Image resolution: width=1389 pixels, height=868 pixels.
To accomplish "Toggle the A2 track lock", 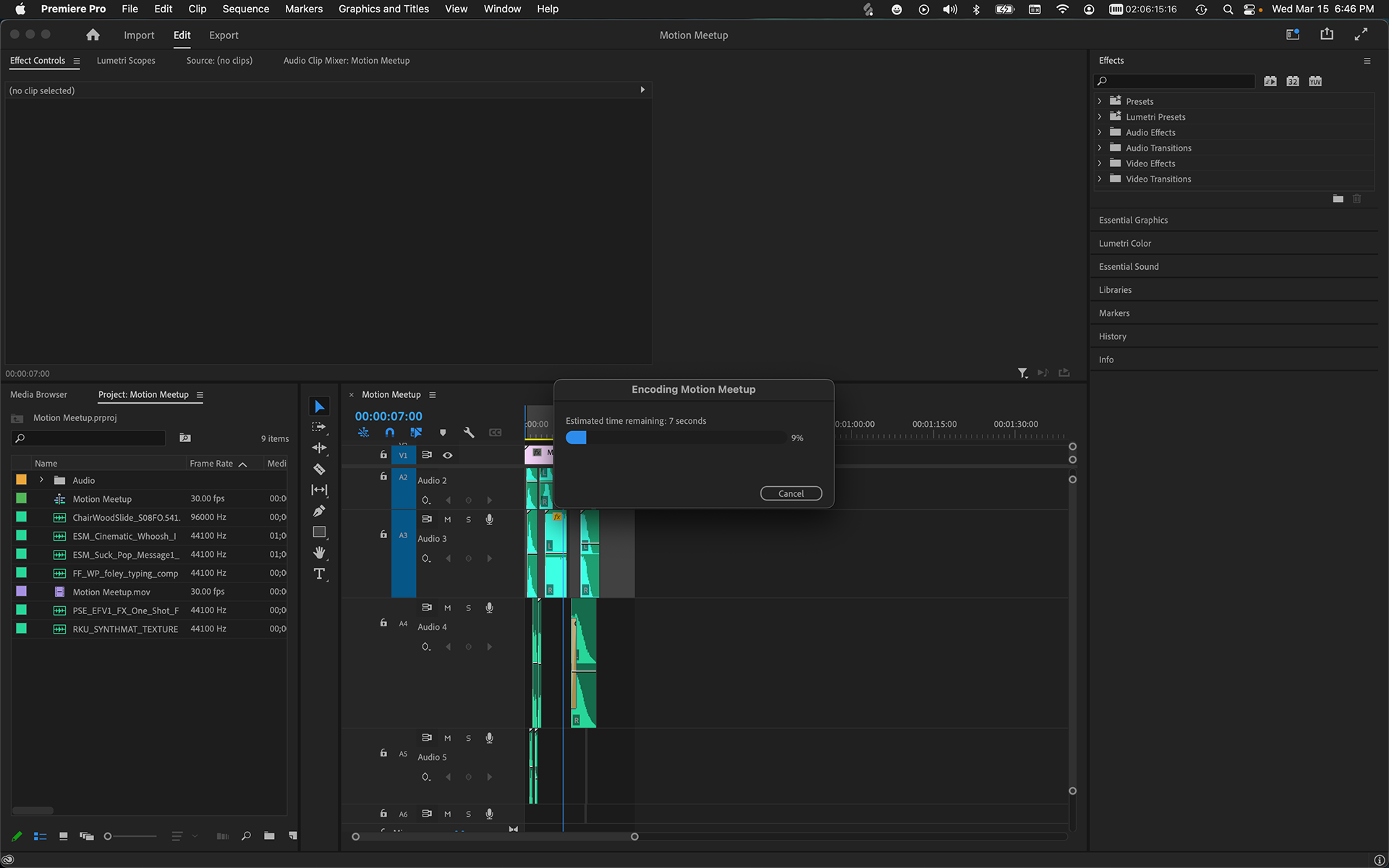I will (383, 477).
